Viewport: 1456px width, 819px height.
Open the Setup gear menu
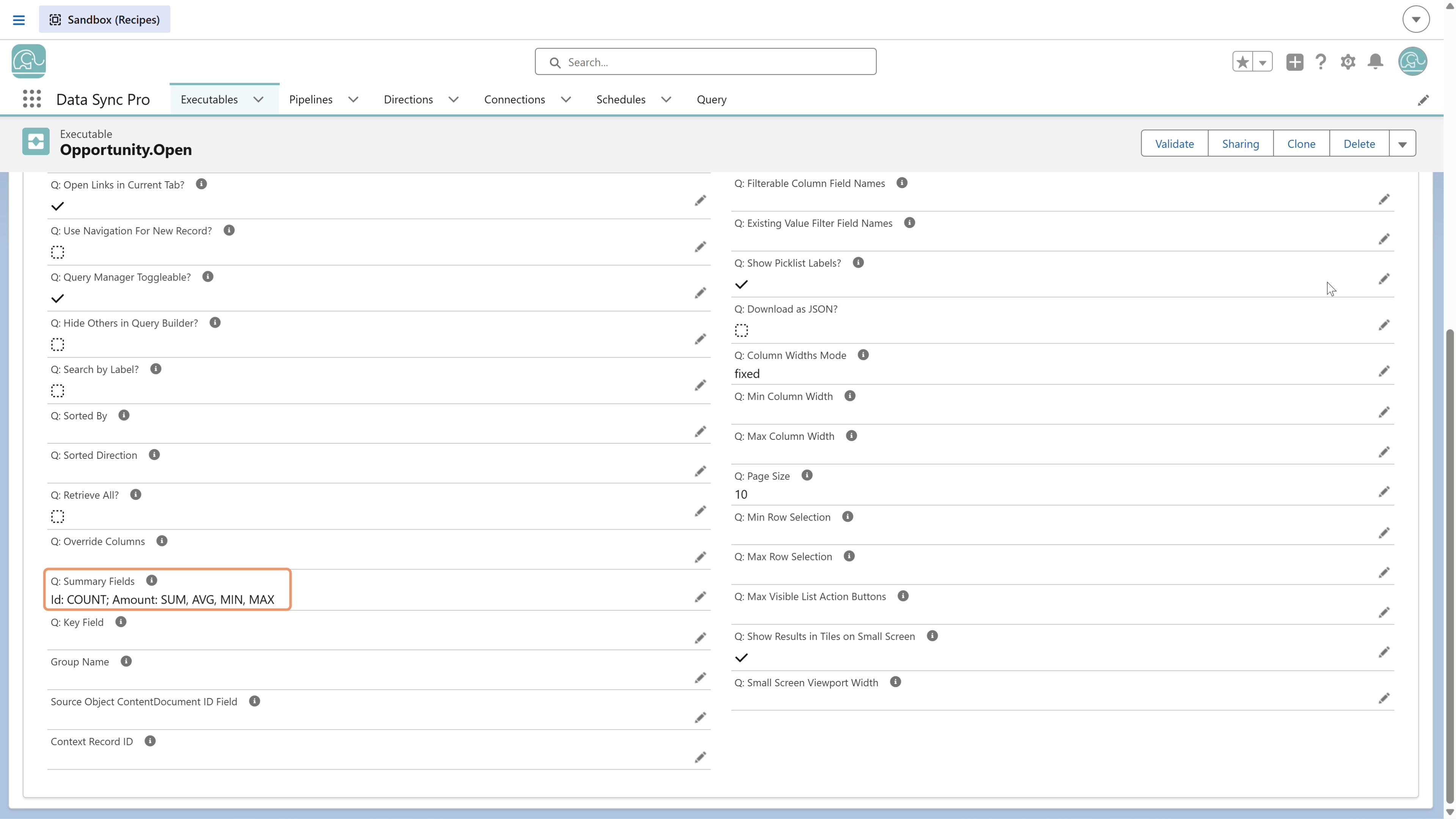tap(1348, 61)
